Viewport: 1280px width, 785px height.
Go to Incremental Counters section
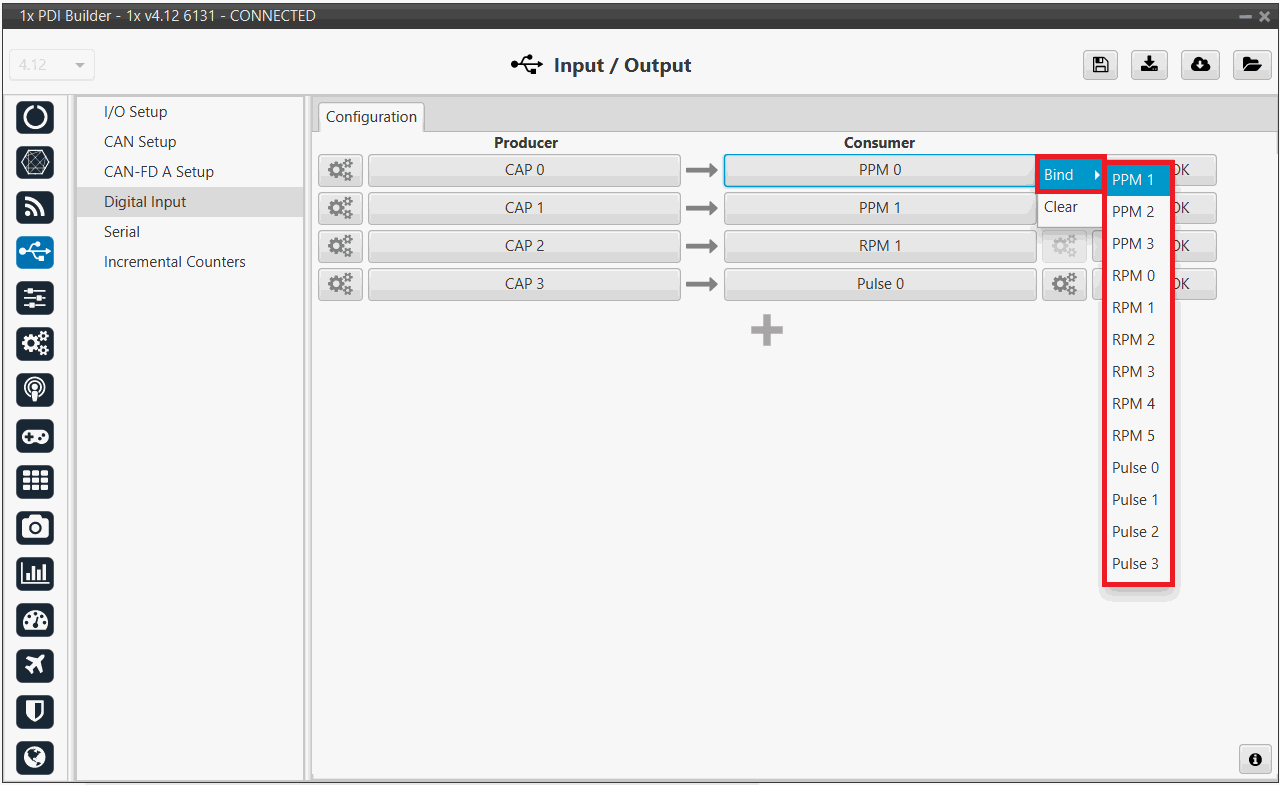pos(174,262)
